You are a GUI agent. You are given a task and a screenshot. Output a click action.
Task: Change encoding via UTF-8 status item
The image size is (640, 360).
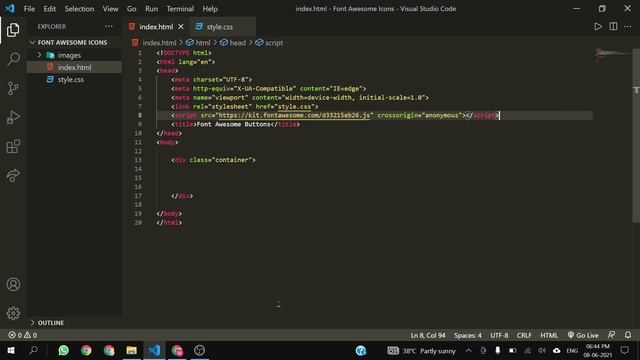coord(499,335)
